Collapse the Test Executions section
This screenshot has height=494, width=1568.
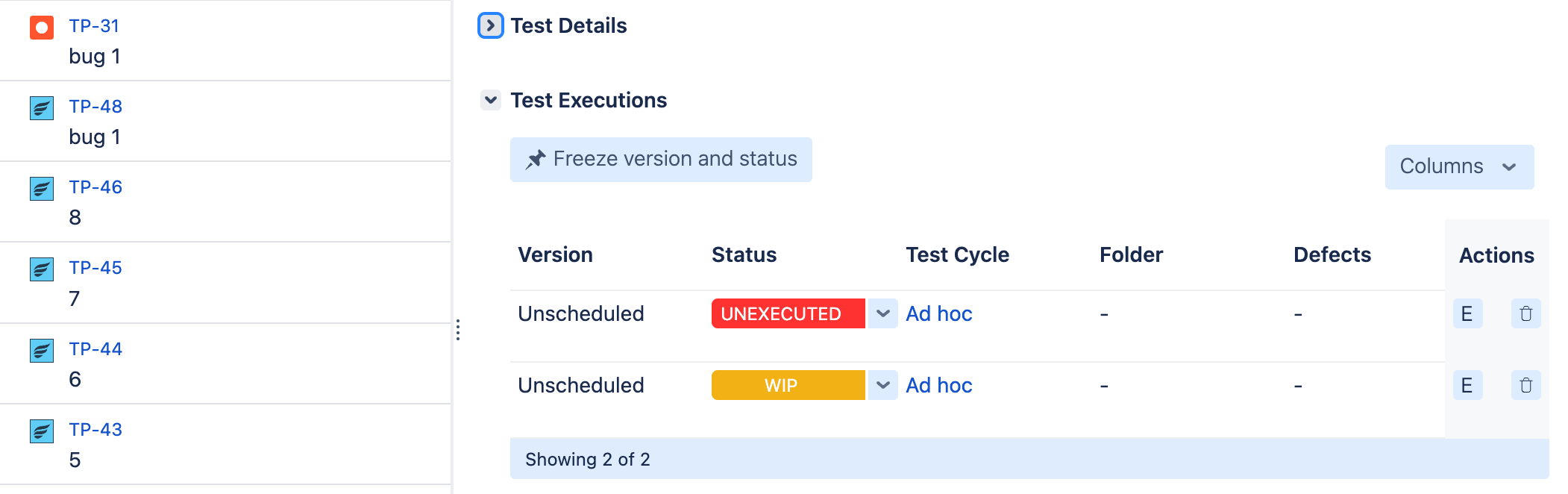pos(490,100)
